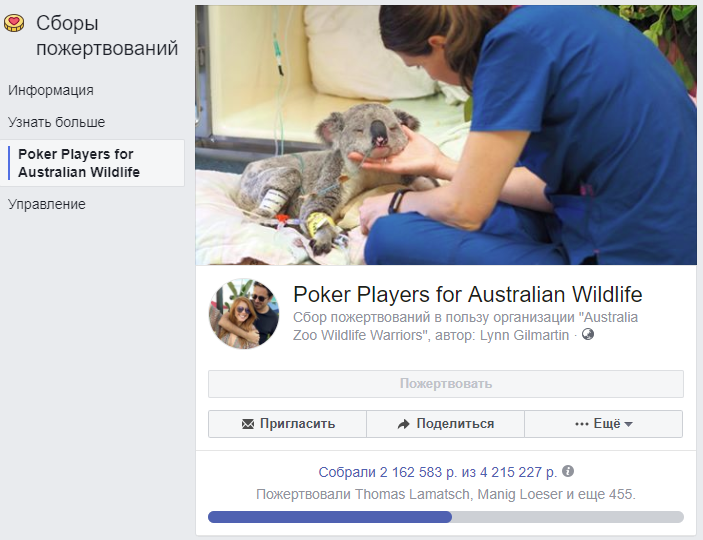Click the Поделиться share button
The height and width of the screenshot is (540, 703).
445,424
